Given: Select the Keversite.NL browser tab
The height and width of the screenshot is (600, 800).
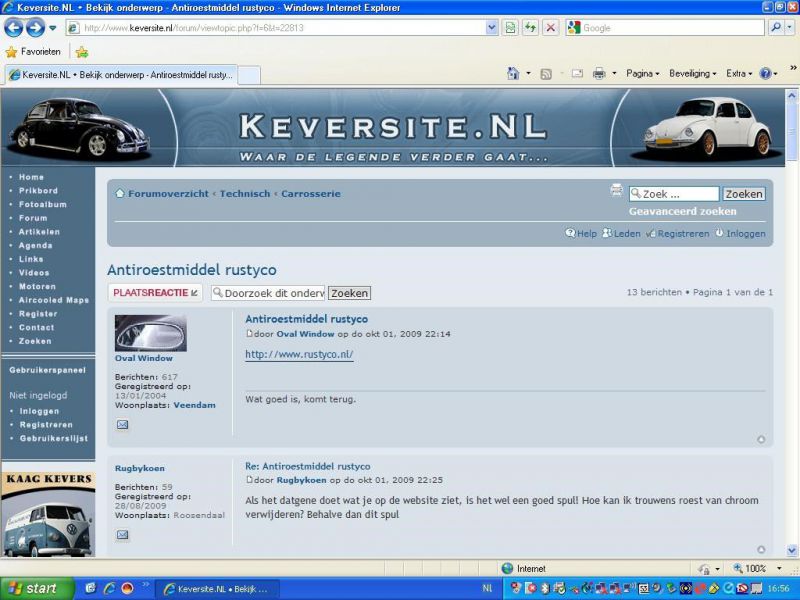Looking at the screenshot, I should click(x=121, y=75).
